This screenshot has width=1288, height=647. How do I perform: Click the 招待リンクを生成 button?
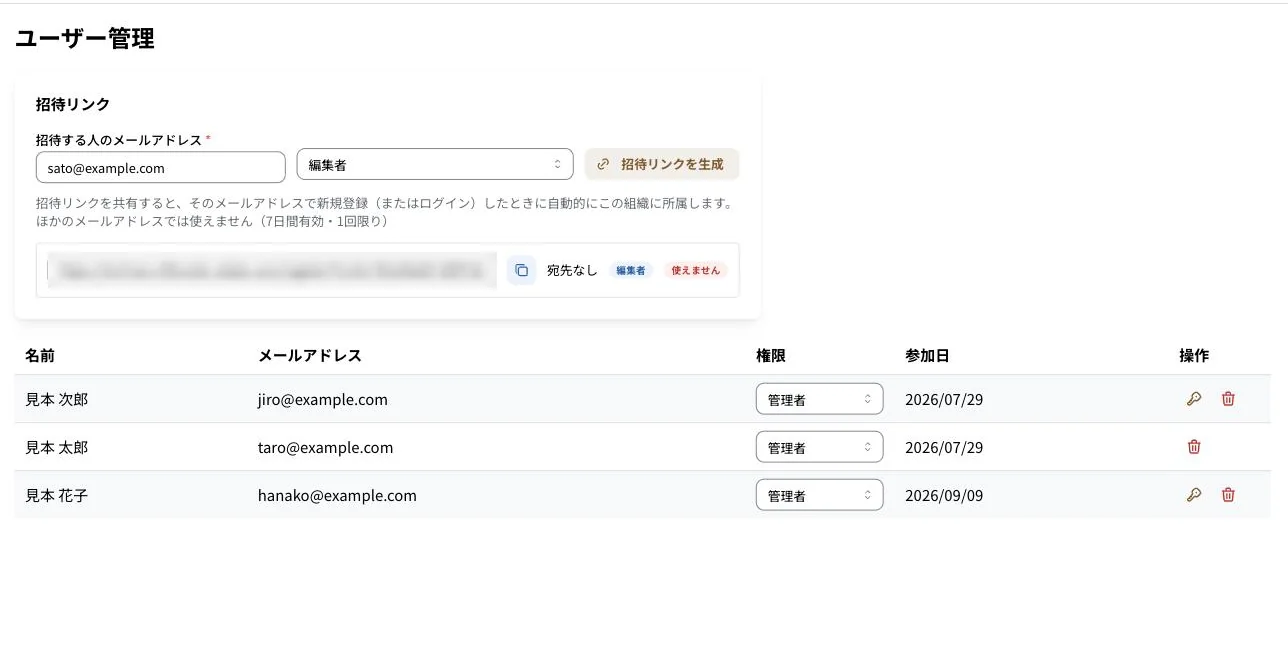click(x=662, y=164)
